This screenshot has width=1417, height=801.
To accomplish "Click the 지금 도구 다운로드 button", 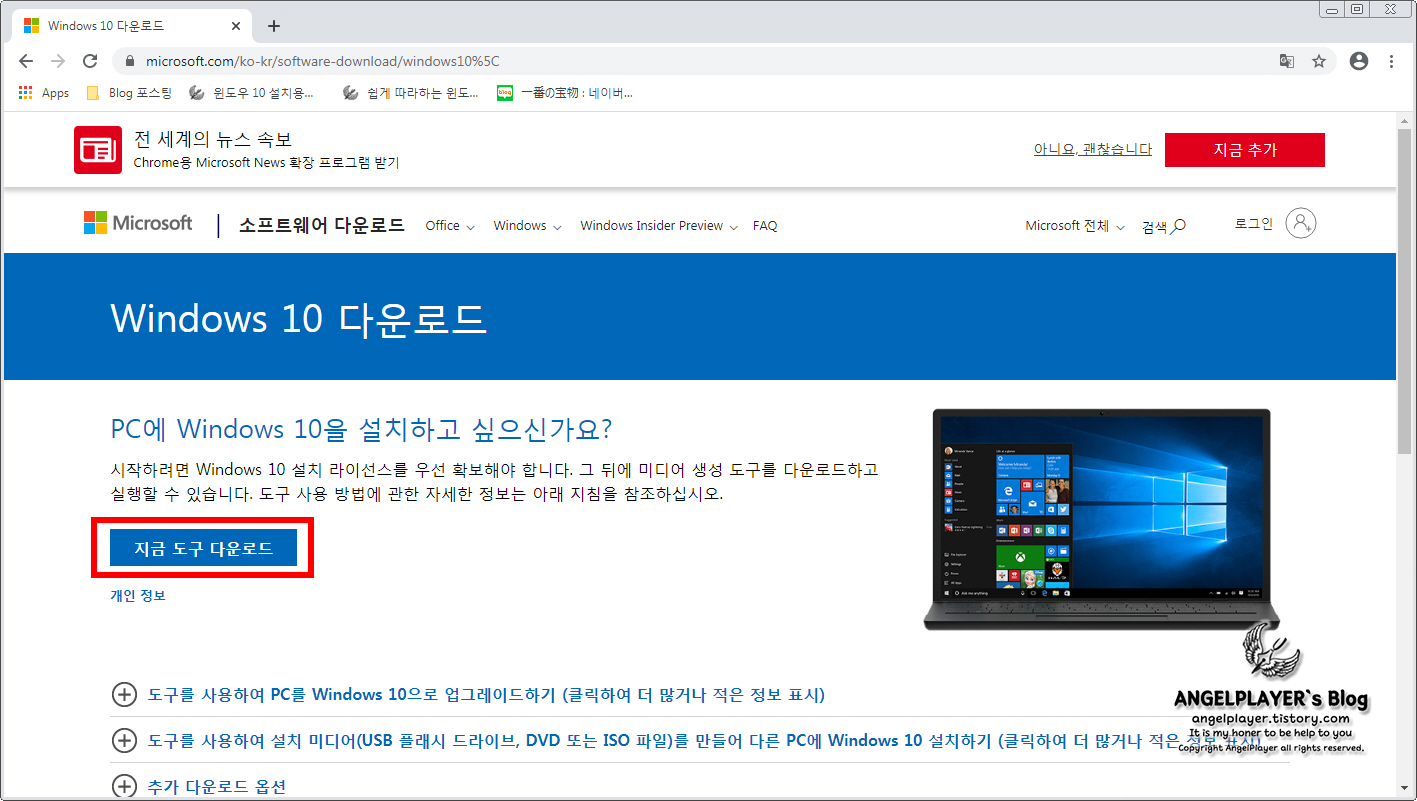I will [x=203, y=548].
